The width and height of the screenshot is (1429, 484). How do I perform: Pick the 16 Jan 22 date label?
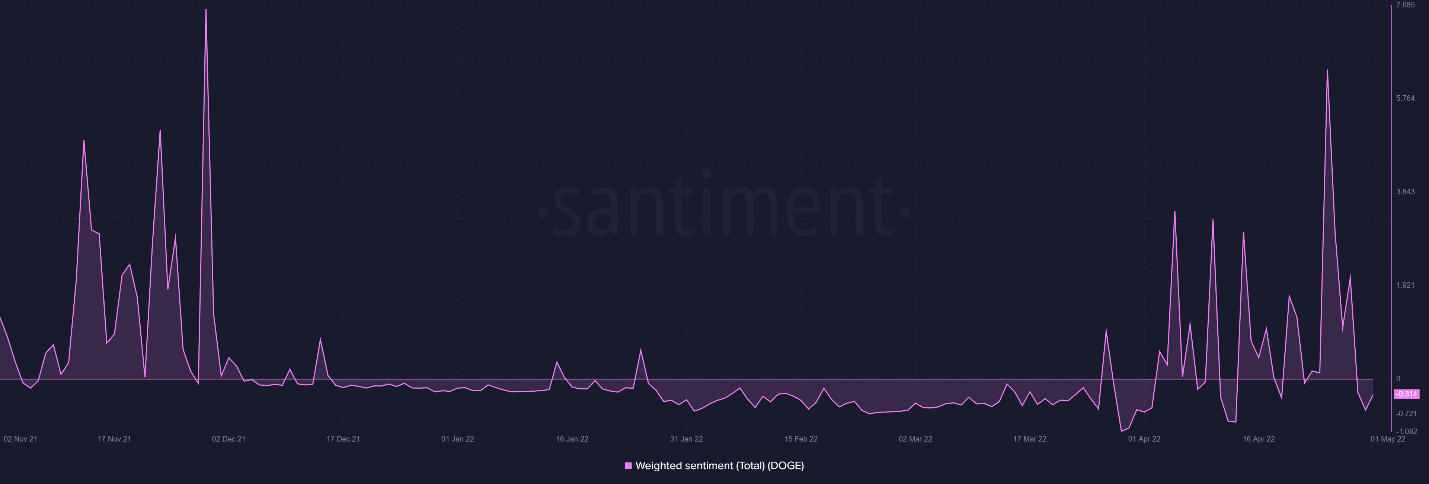[x=572, y=438]
